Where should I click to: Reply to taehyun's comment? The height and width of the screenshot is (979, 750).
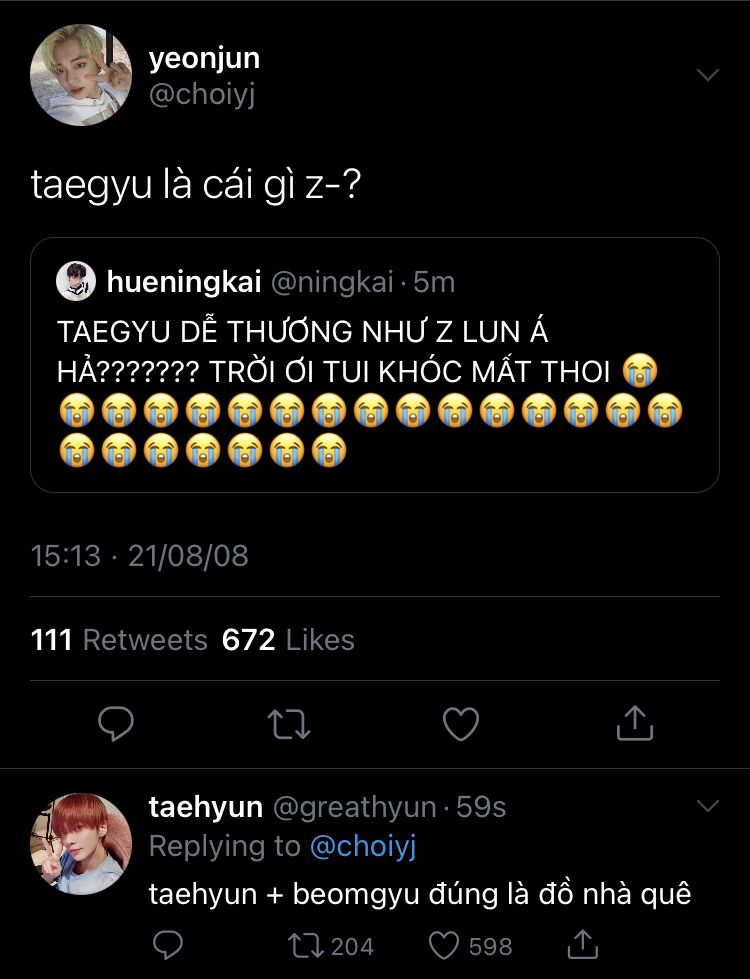tap(169, 945)
